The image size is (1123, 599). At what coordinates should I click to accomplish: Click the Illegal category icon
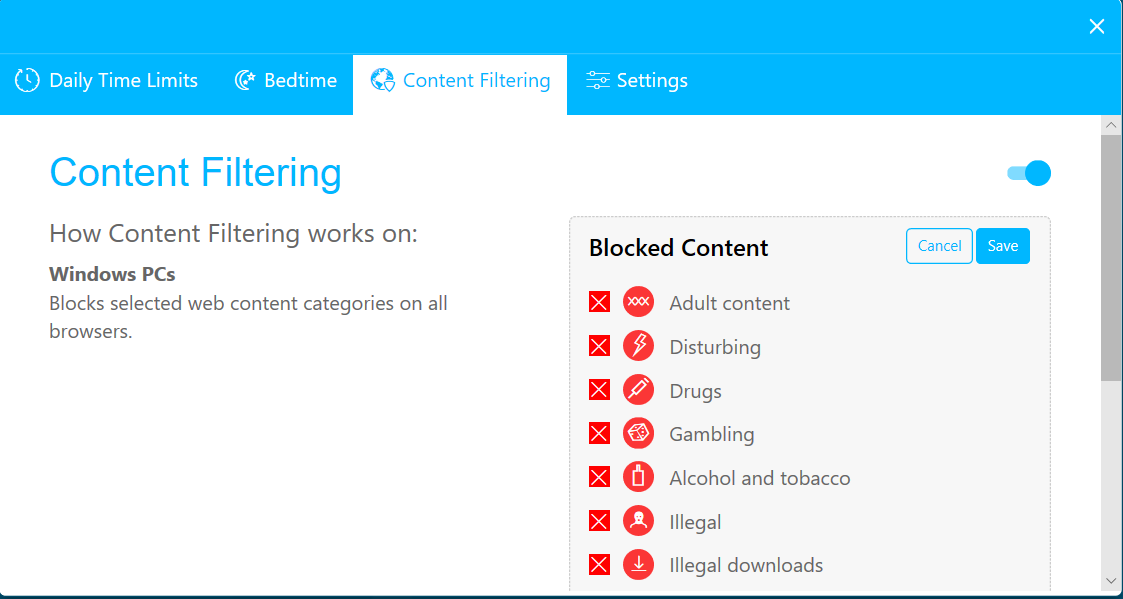coord(638,520)
